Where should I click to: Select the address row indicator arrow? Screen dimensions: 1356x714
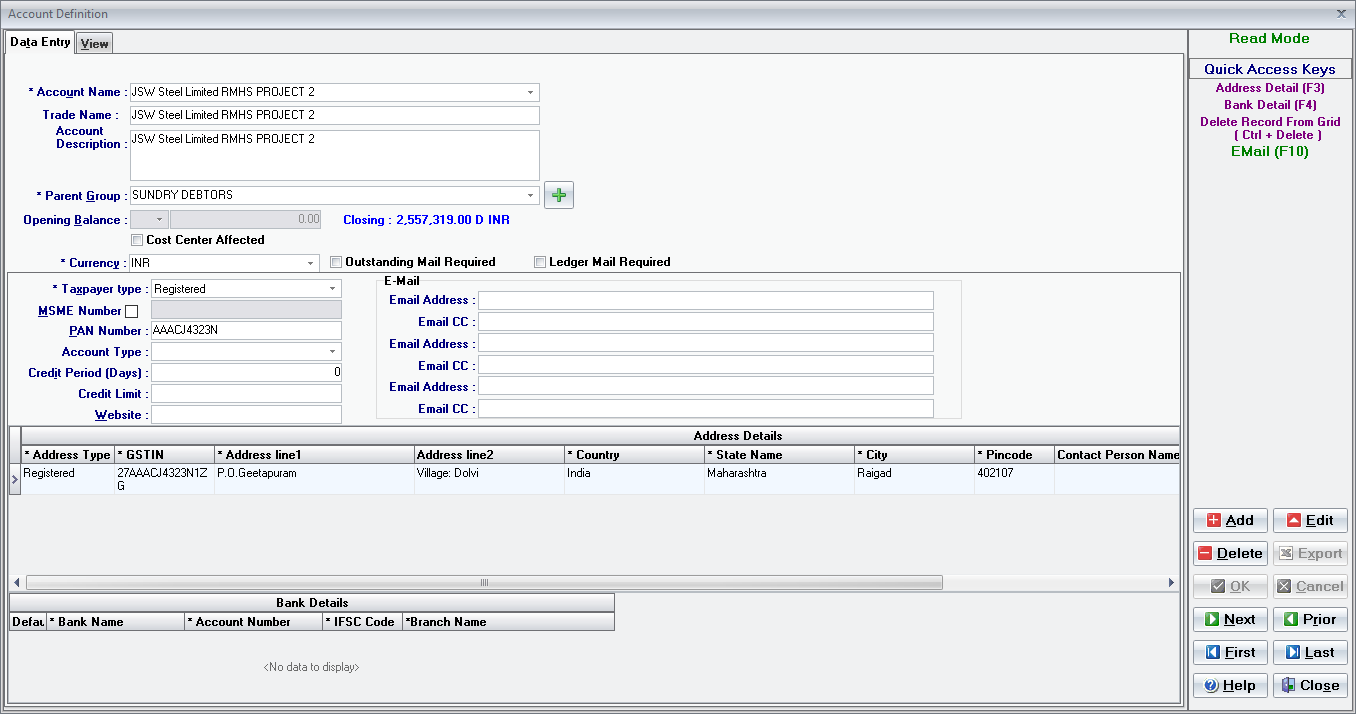tap(15, 480)
